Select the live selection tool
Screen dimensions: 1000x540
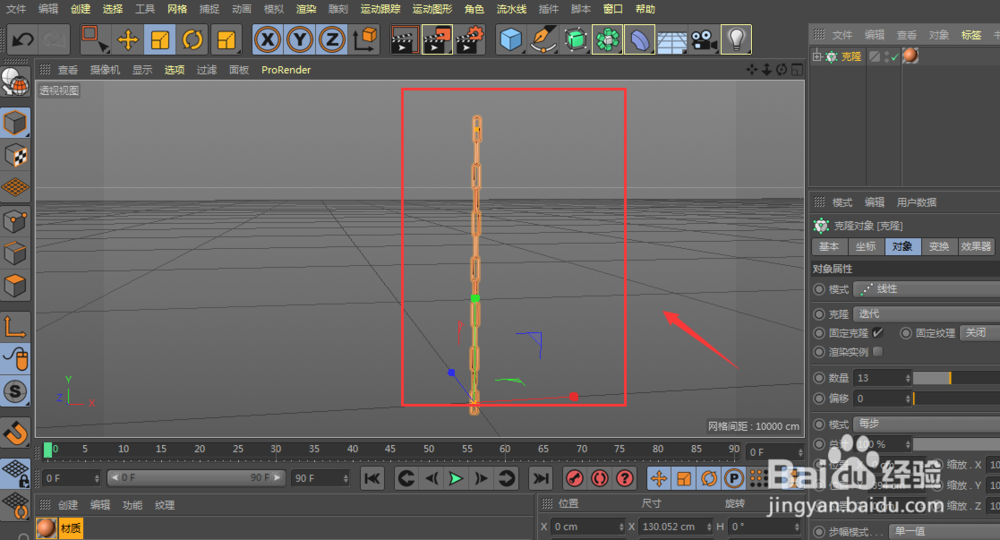pyautogui.click(x=94, y=40)
